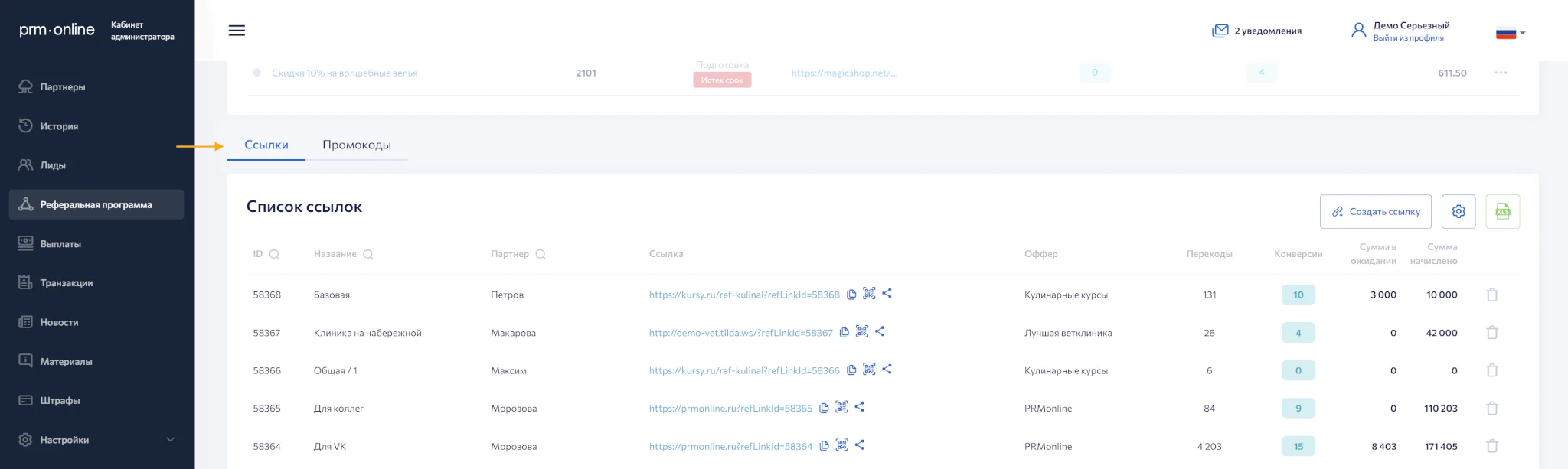Show QR code for row 58365

(x=841, y=407)
